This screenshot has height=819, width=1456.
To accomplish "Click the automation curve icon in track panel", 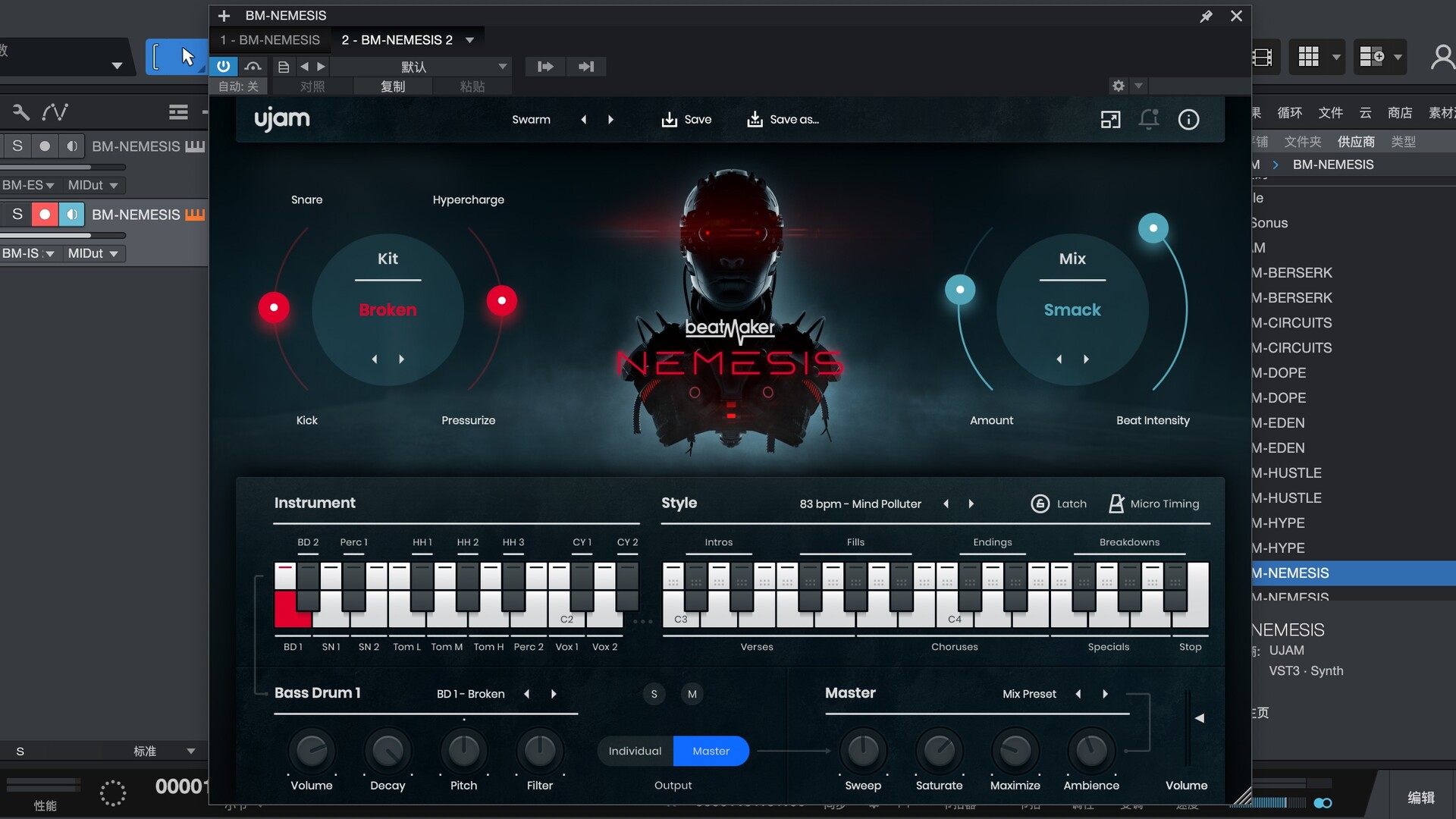I will pyautogui.click(x=55, y=112).
